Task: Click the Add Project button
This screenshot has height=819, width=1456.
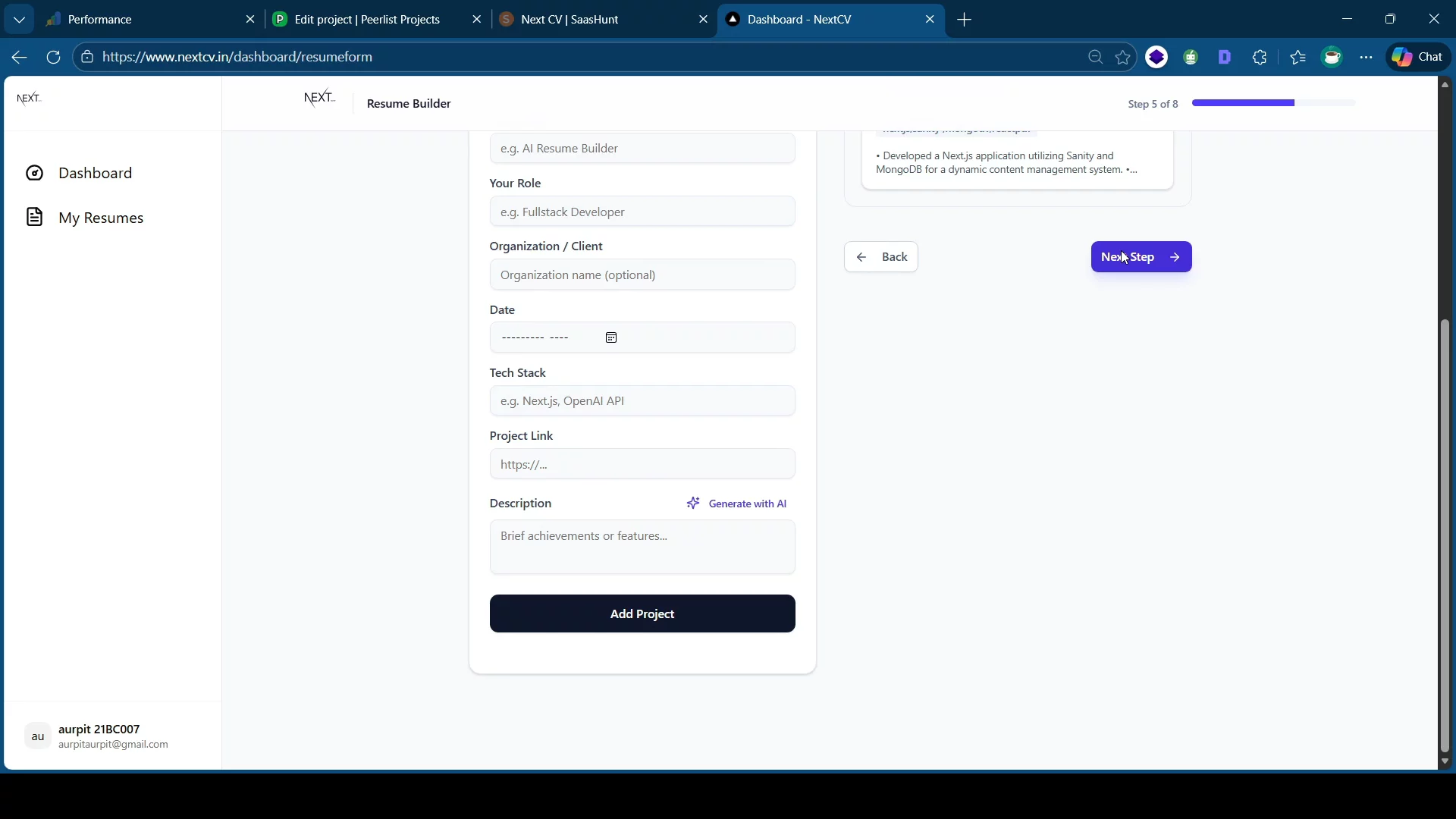Action: (642, 613)
